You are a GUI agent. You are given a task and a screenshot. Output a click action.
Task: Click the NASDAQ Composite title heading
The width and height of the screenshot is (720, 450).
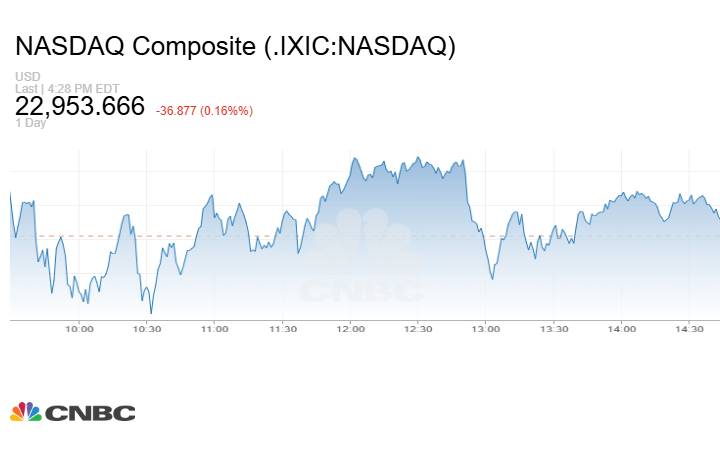(x=235, y=46)
